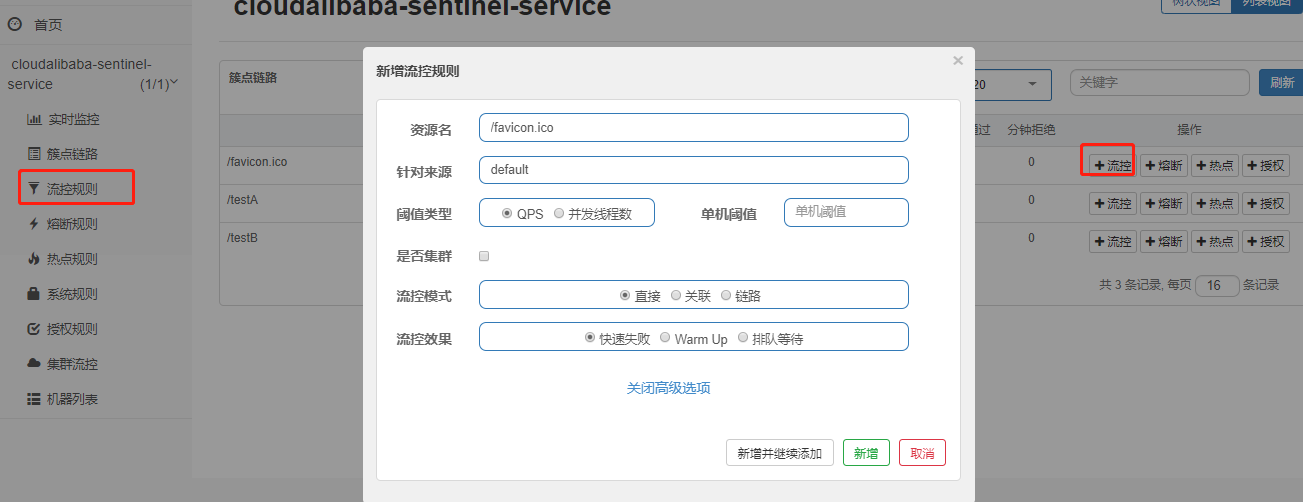Click +熔断 in the /testB row
Screen dimensions: 1303x502
(1163, 241)
